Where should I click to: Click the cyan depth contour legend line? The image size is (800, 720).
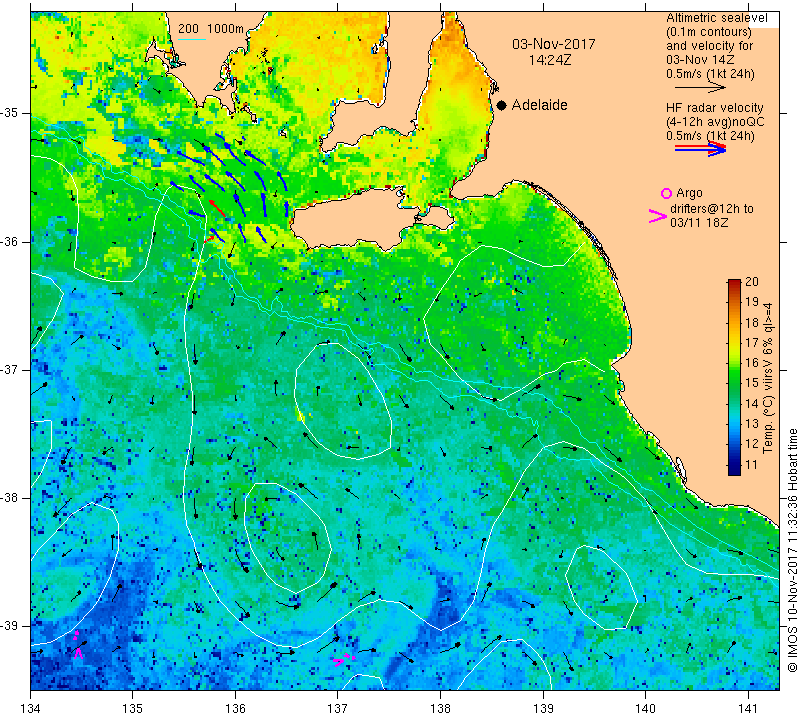(x=192, y=39)
